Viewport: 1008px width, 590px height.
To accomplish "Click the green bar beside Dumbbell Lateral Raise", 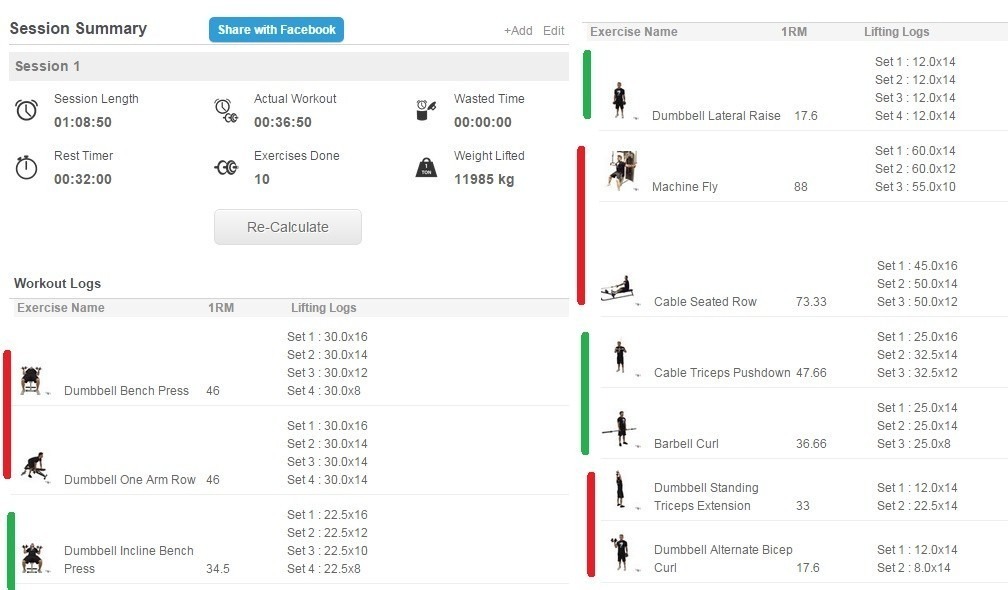I will [x=587, y=85].
